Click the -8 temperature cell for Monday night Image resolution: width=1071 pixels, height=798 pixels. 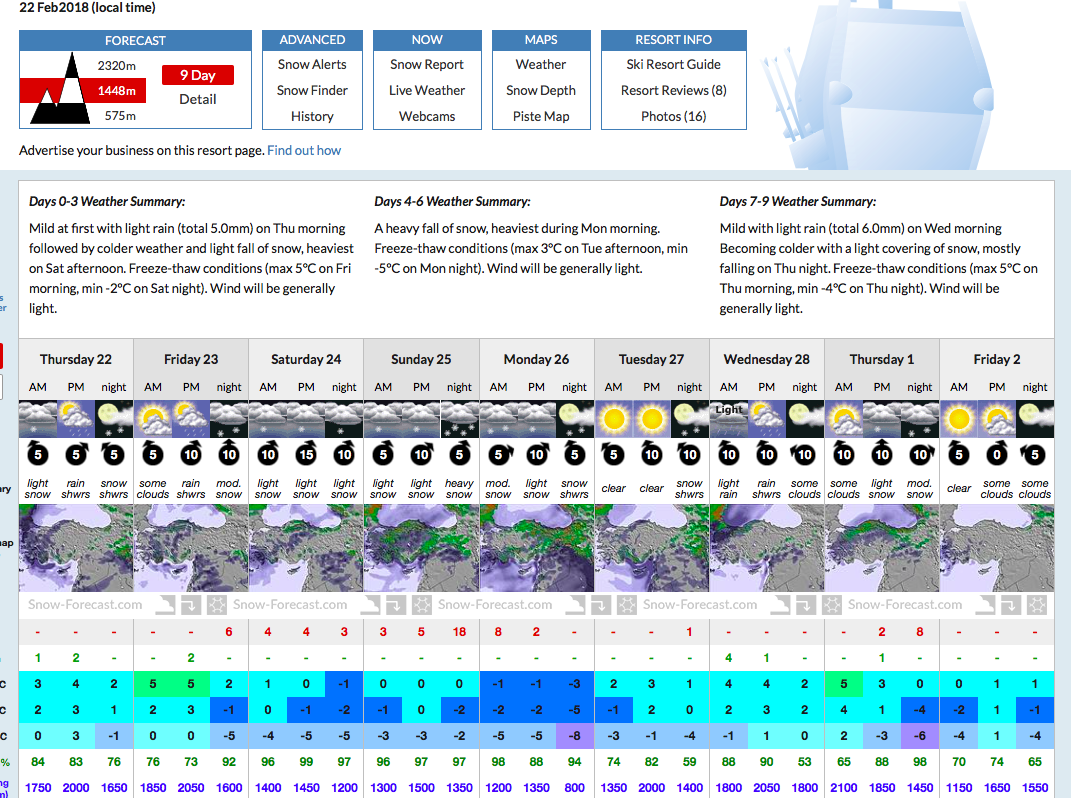(574, 736)
